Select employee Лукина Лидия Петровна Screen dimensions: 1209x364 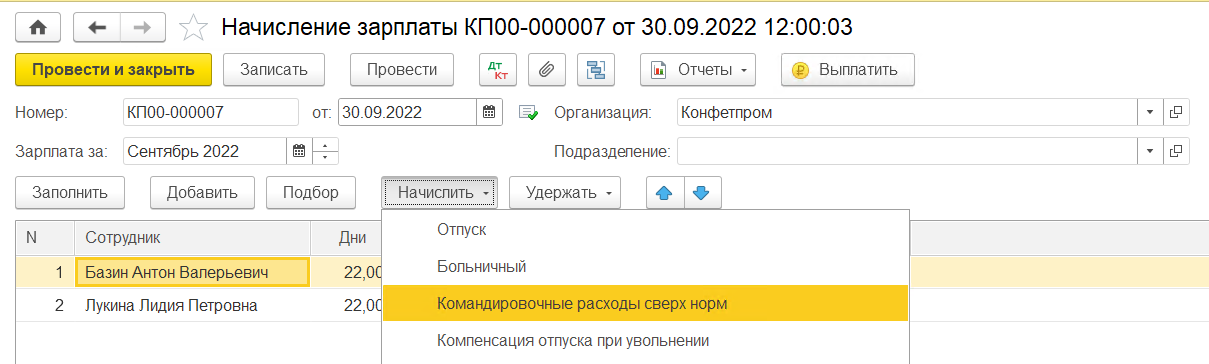193,306
